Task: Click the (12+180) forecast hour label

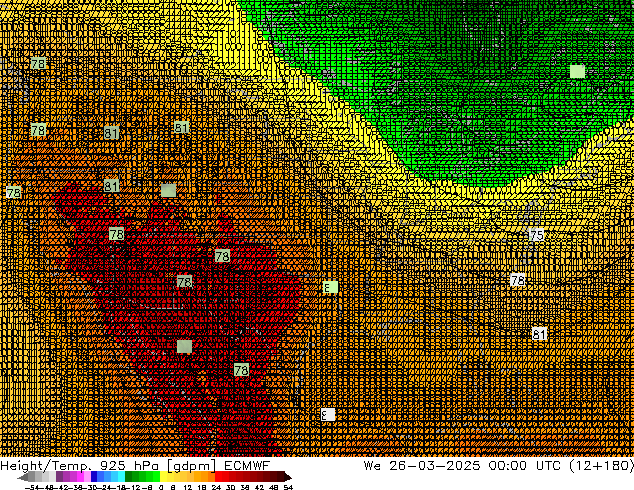Action: point(602,466)
